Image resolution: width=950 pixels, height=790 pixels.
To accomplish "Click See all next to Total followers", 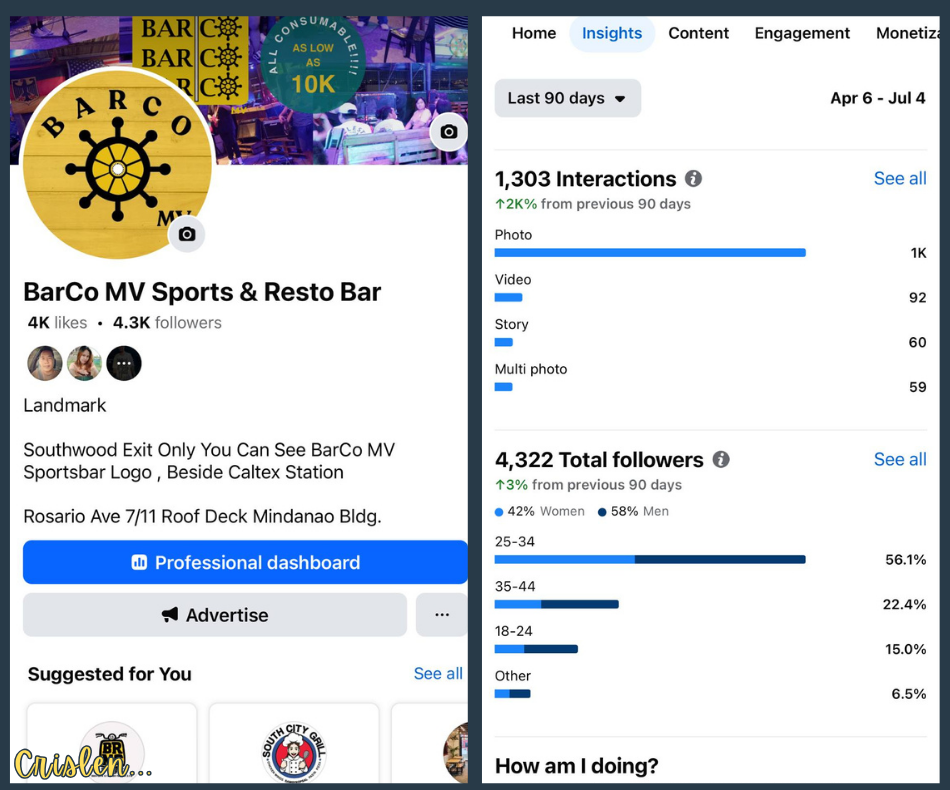I will [900, 460].
